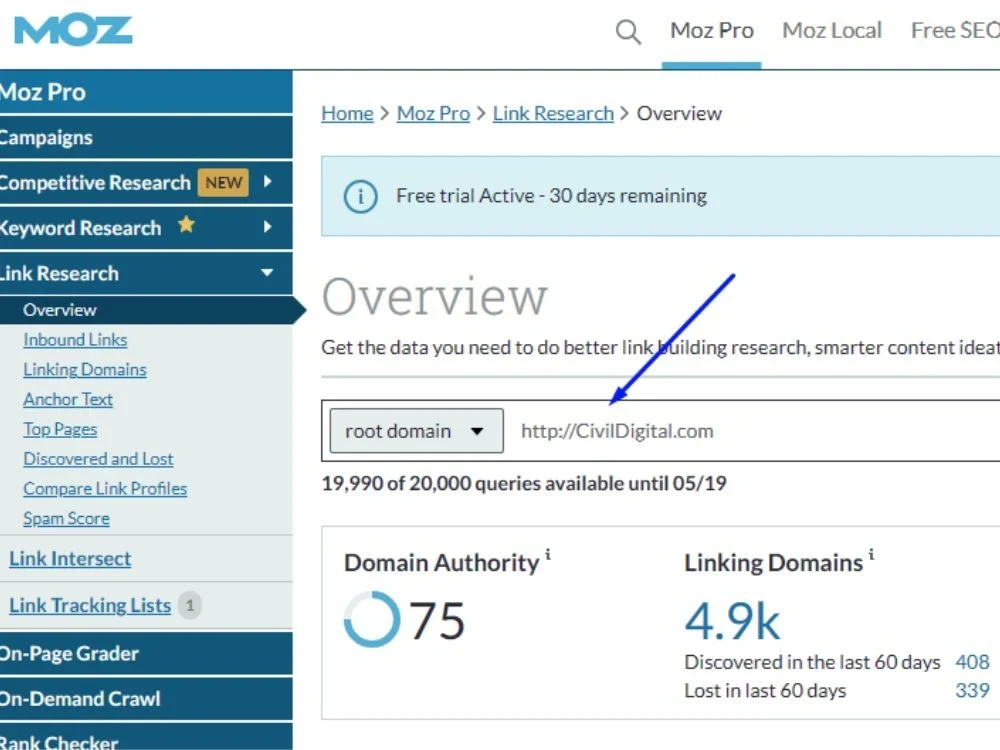
Task: Go to Link Research breadcrumb
Action: pos(553,114)
